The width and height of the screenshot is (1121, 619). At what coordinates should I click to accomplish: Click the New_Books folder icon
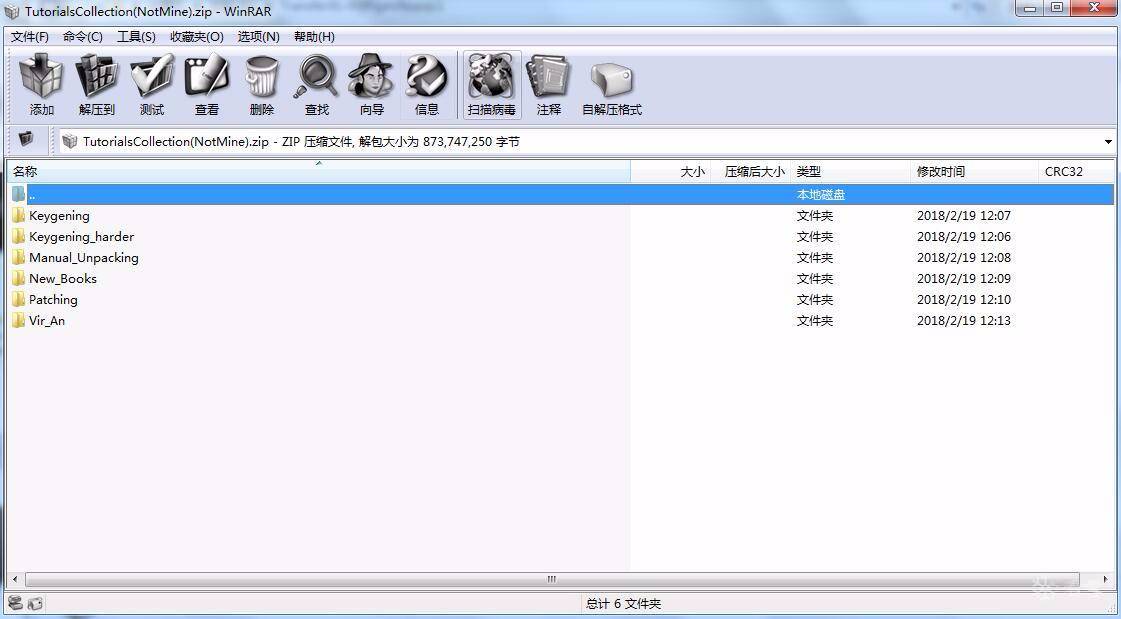click(x=19, y=278)
